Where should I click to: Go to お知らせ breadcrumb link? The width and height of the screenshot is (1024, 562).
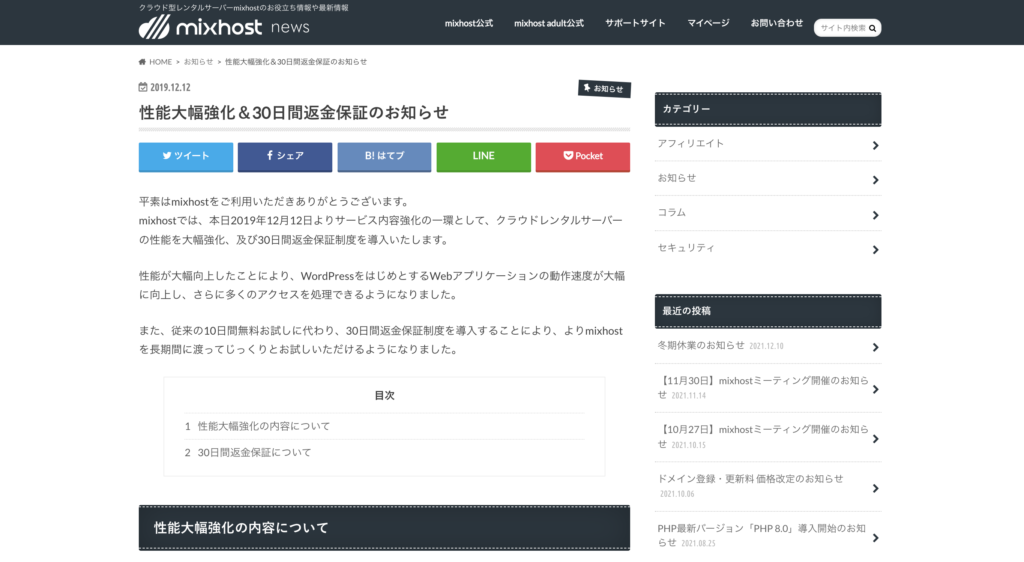tap(199, 62)
